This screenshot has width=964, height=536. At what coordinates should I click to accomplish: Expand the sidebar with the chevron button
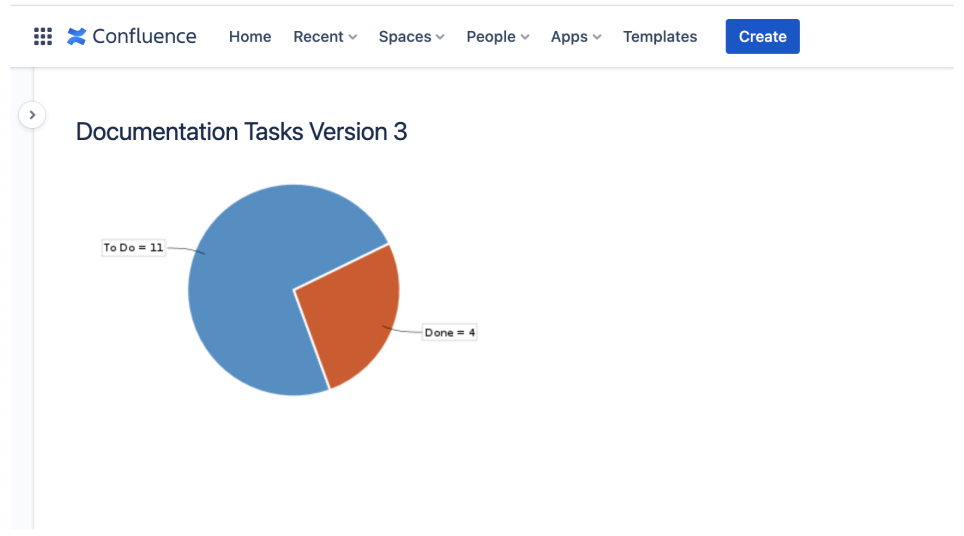coord(32,115)
